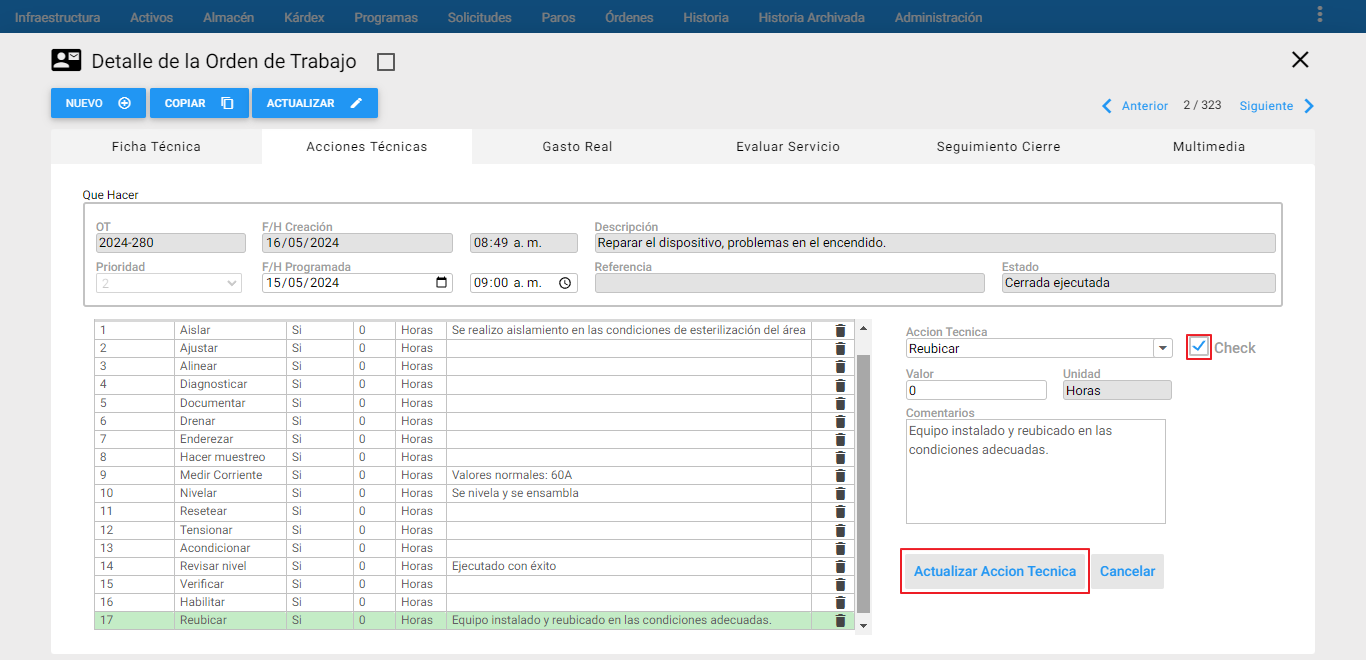This screenshot has width=1366, height=660.
Task: Delete the Acondicionar action row
Action: tap(840, 548)
